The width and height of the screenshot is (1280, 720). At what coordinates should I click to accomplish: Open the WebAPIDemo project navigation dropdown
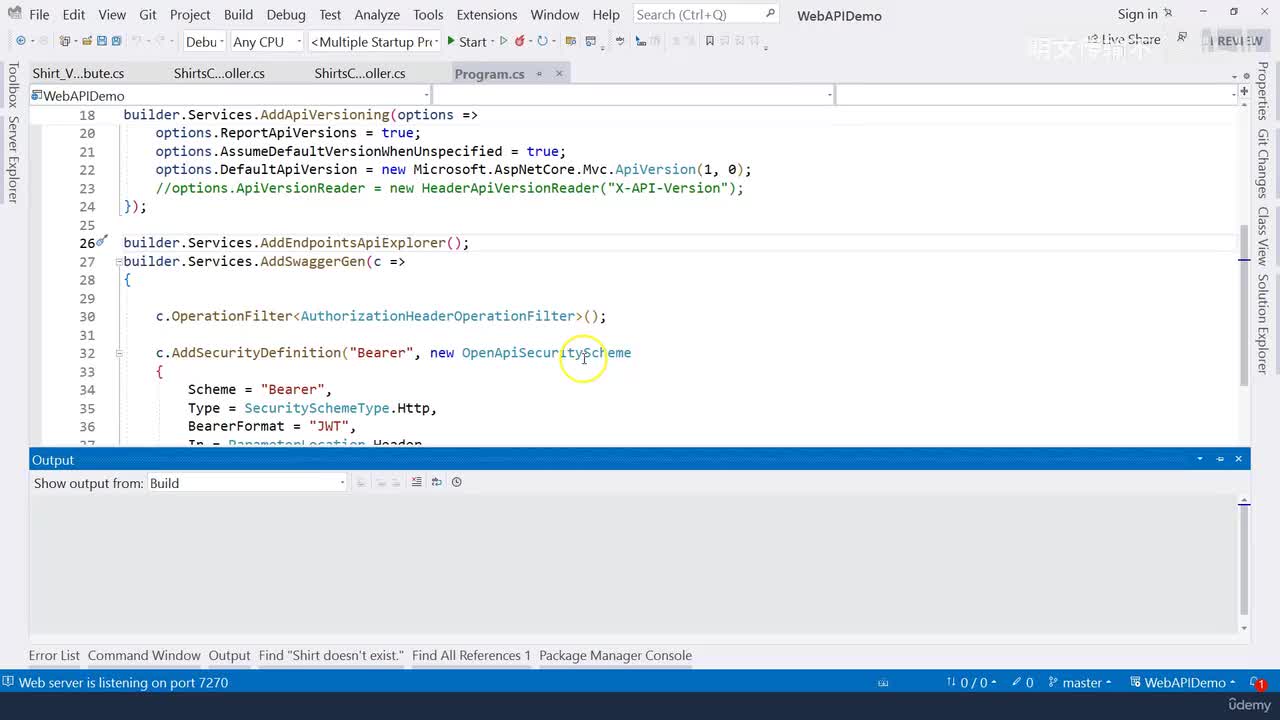click(230, 95)
